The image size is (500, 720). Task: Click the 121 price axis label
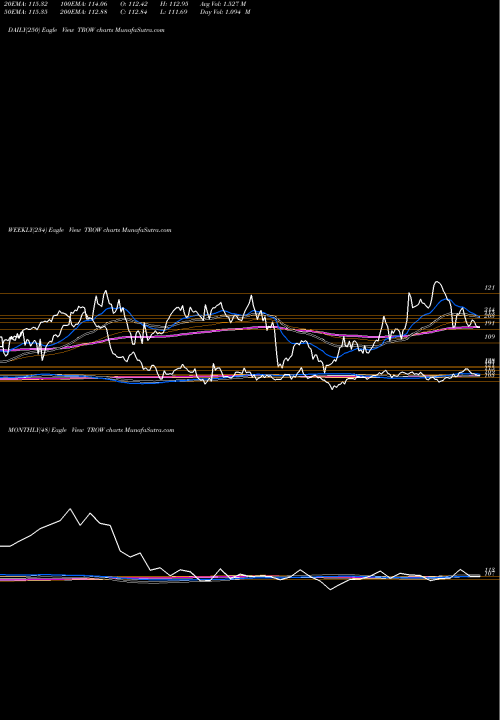pos(490,287)
